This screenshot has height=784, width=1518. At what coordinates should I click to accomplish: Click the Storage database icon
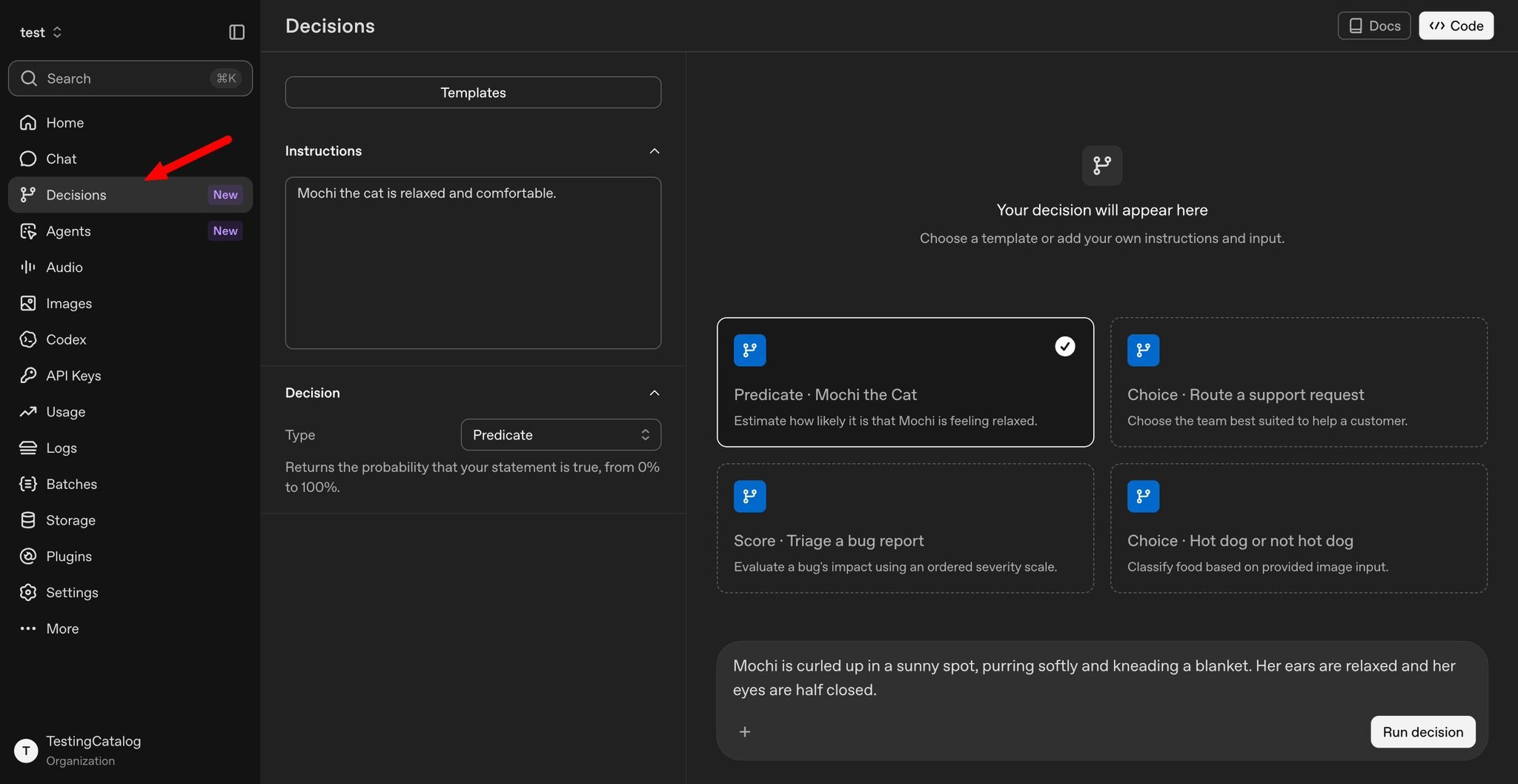pyautogui.click(x=28, y=520)
